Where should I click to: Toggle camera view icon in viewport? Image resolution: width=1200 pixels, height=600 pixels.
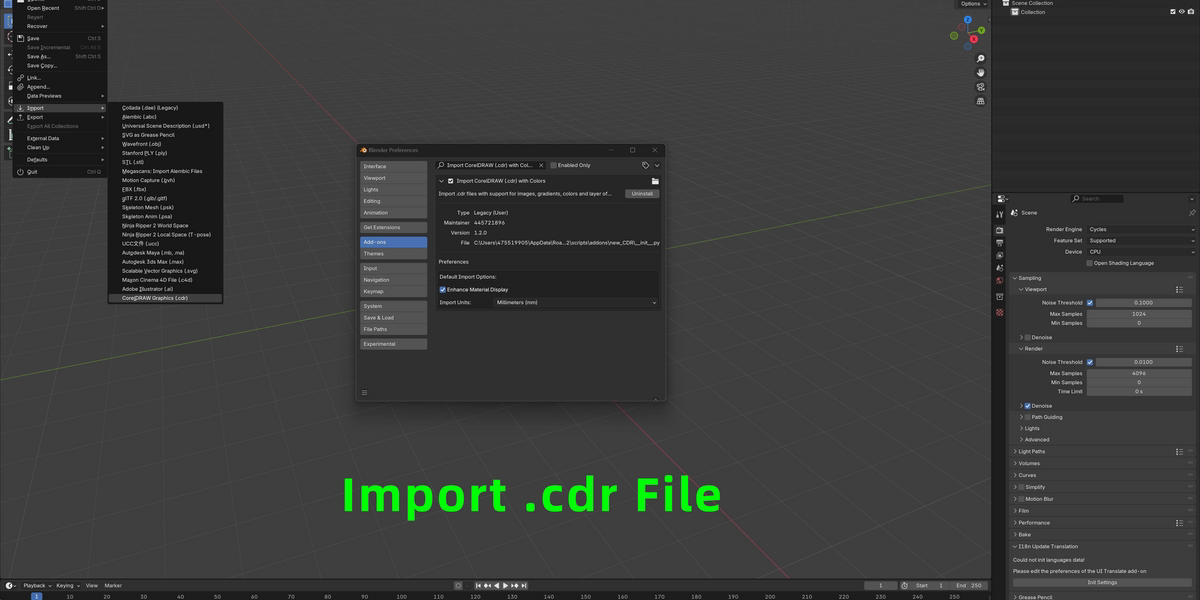981,87
